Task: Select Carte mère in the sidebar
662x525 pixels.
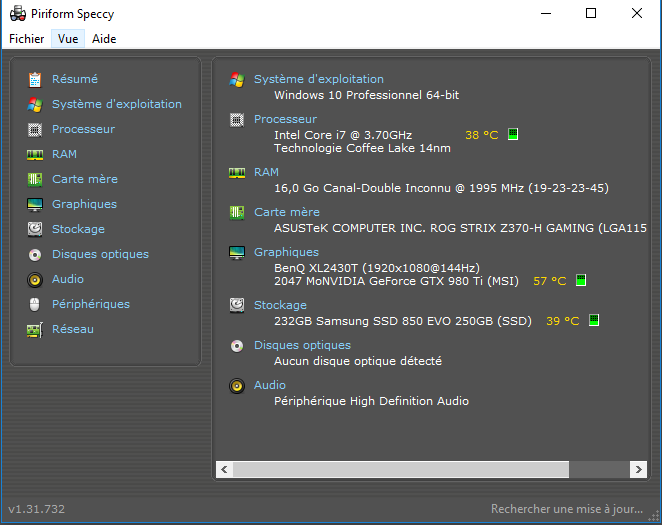Action: point(85,179)
